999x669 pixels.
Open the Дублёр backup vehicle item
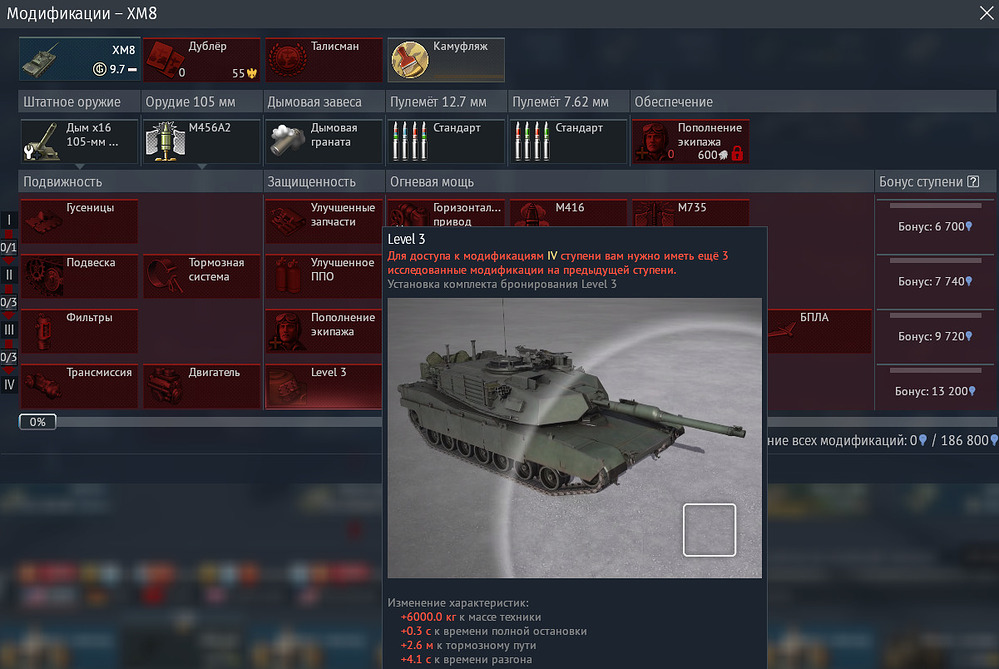(201, 59)
